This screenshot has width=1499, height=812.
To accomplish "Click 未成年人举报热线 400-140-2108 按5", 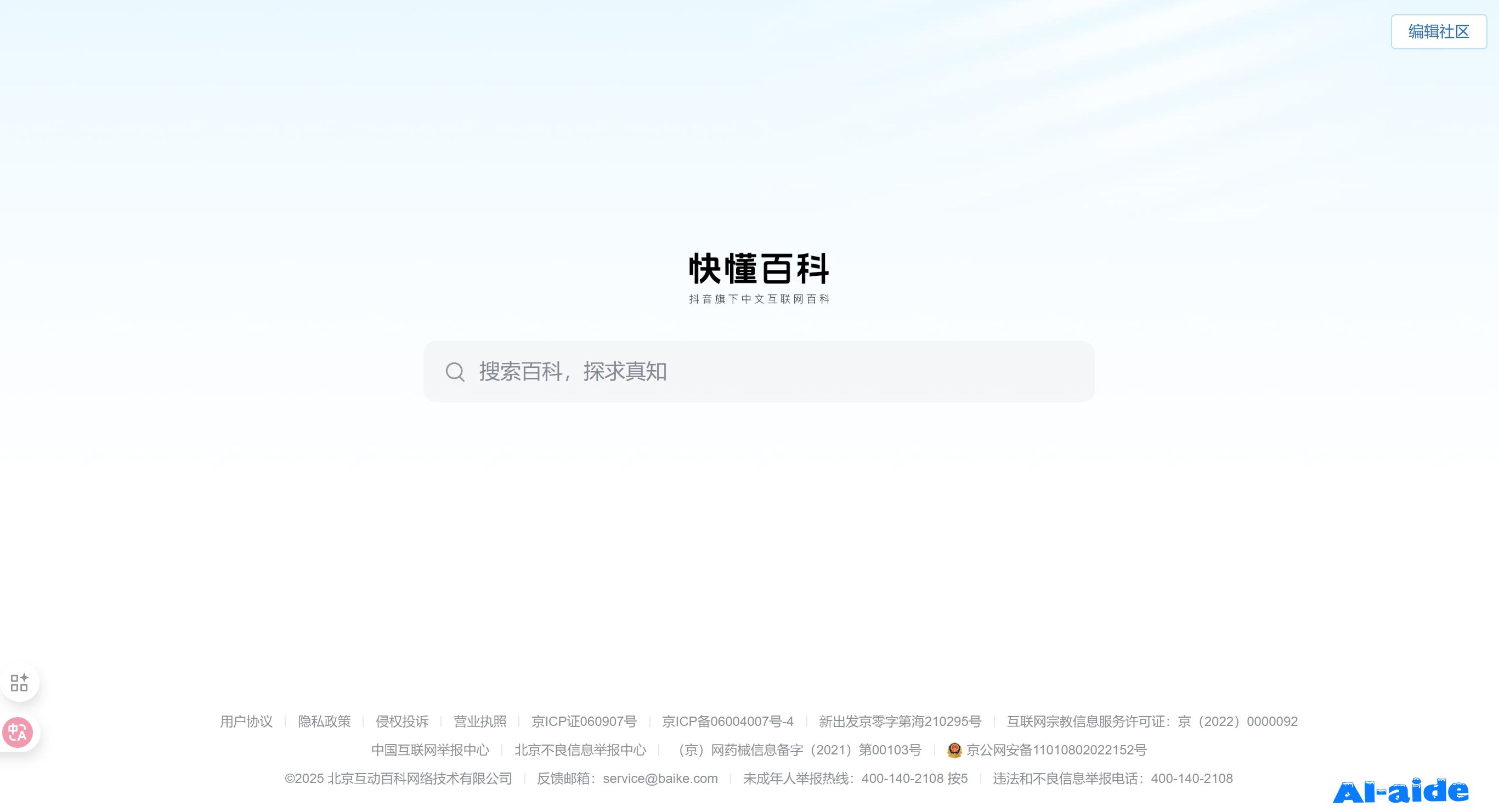I will [856, 779].
